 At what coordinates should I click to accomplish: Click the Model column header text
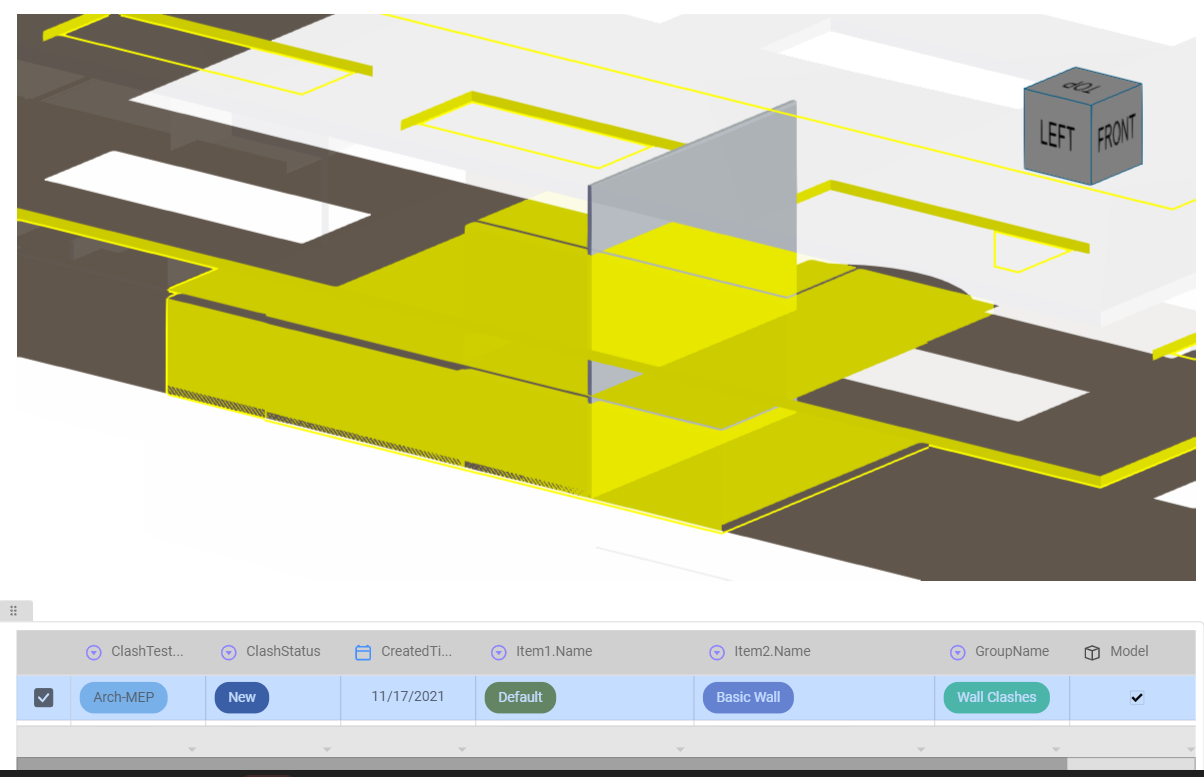tap(1130, 651)
